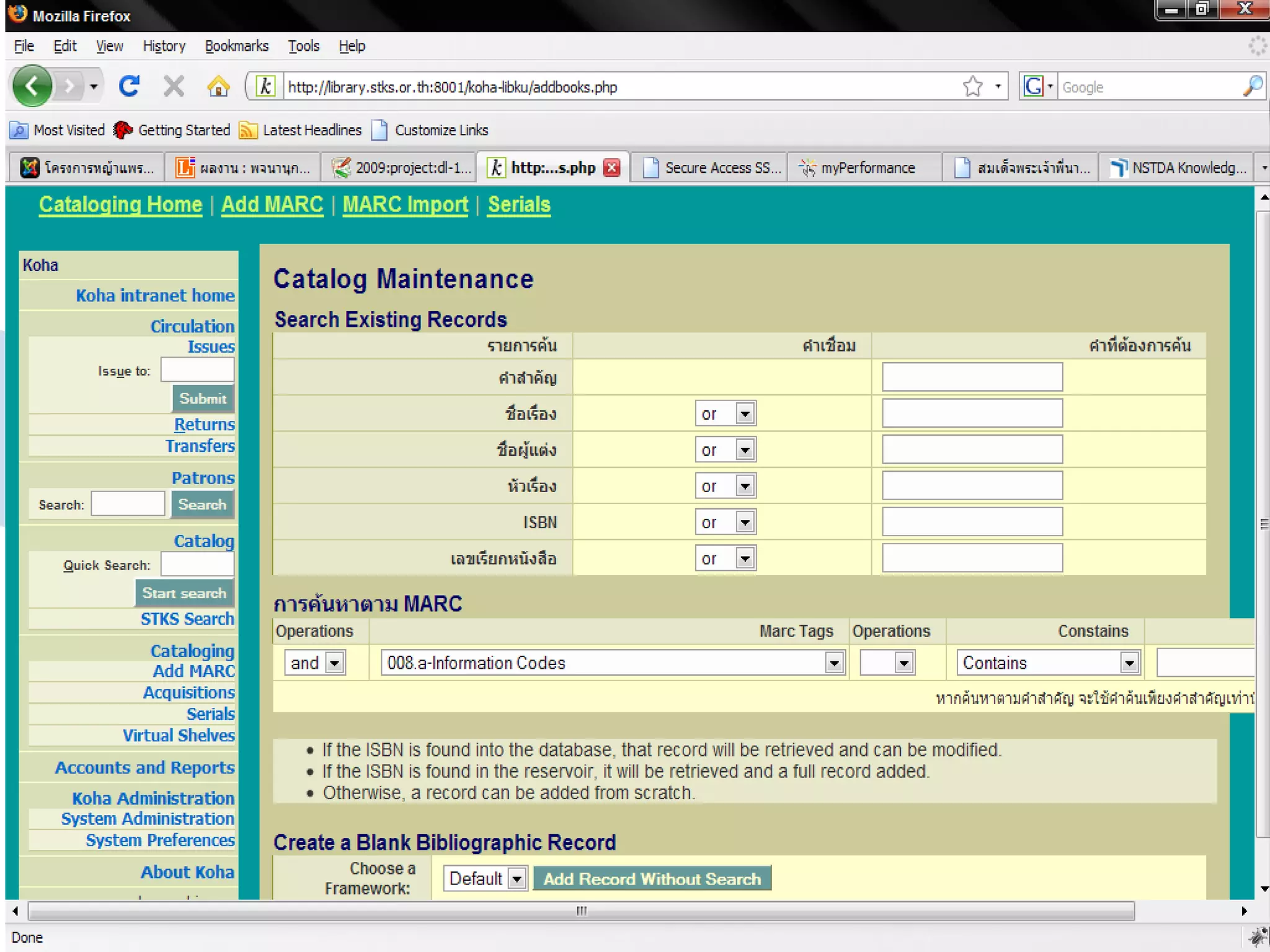
Task: Open the Most Visited bookmarks icon
Action: pyautogui.click(x=19, y=130)
